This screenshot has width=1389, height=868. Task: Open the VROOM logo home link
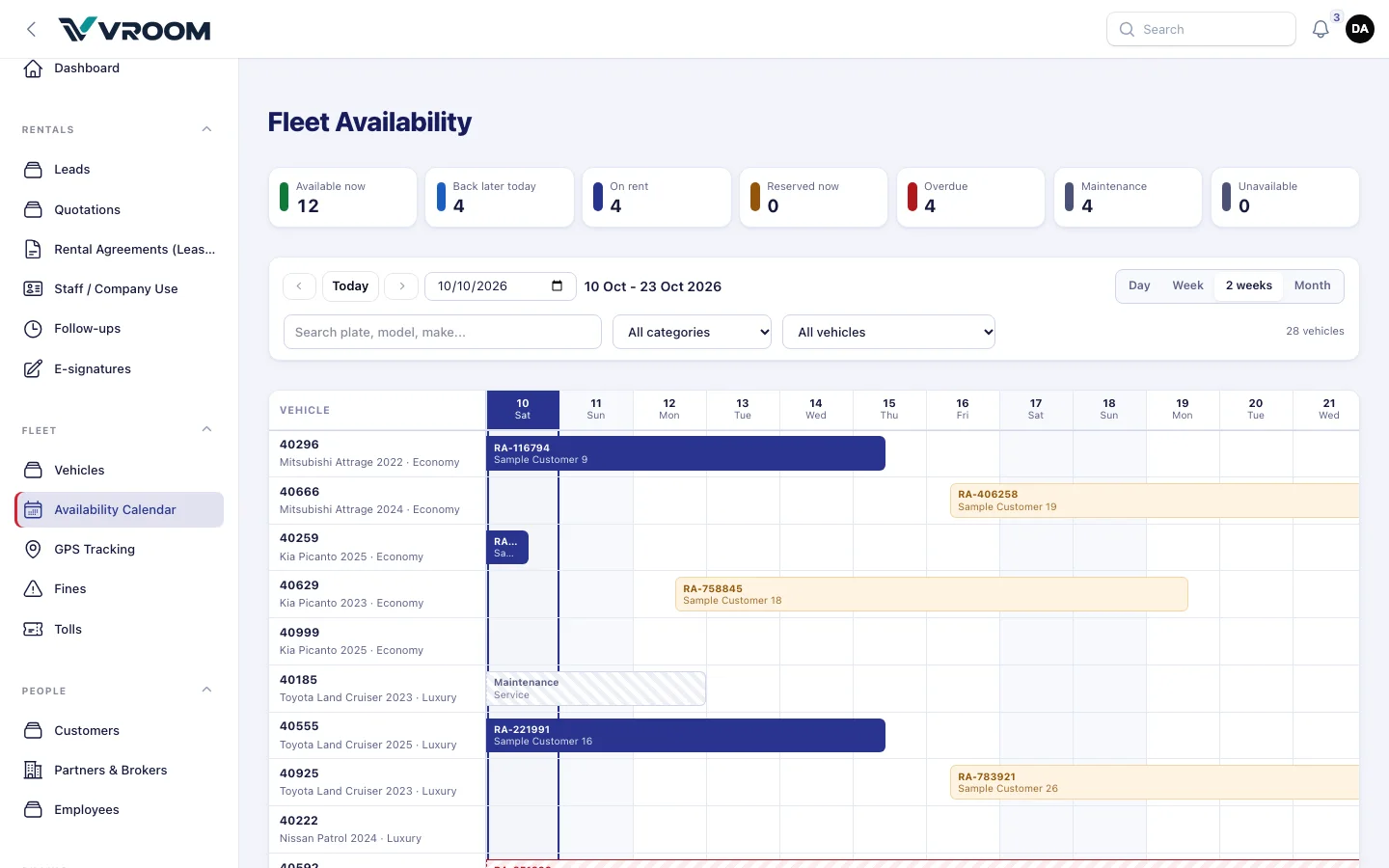(x=134, y=30)
